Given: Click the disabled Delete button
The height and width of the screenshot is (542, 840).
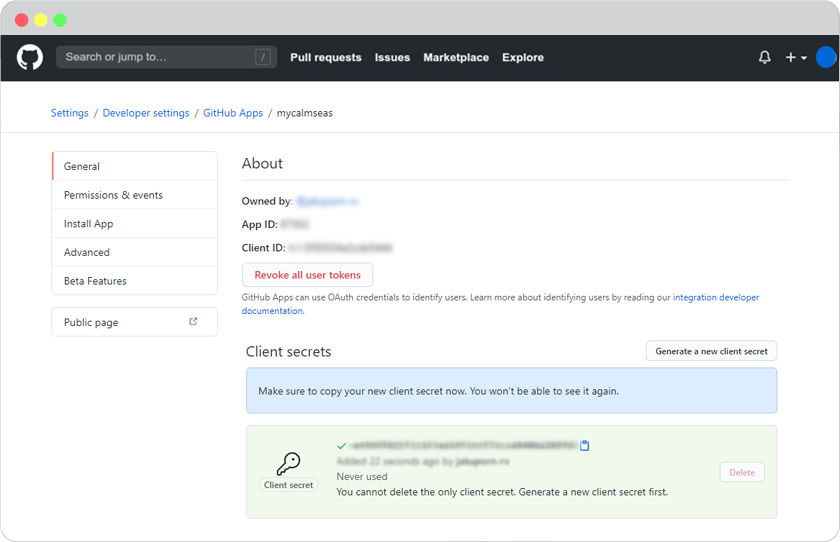Looking at the screenshot, I should 742,472.
